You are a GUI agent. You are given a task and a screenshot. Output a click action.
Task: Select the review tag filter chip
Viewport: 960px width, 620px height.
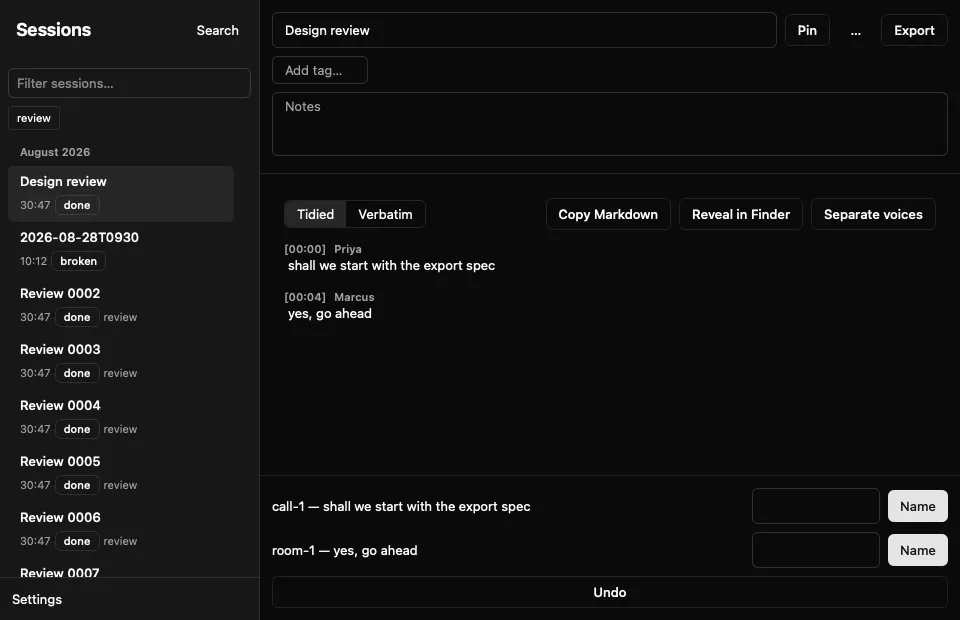click(x=34, y=118)
